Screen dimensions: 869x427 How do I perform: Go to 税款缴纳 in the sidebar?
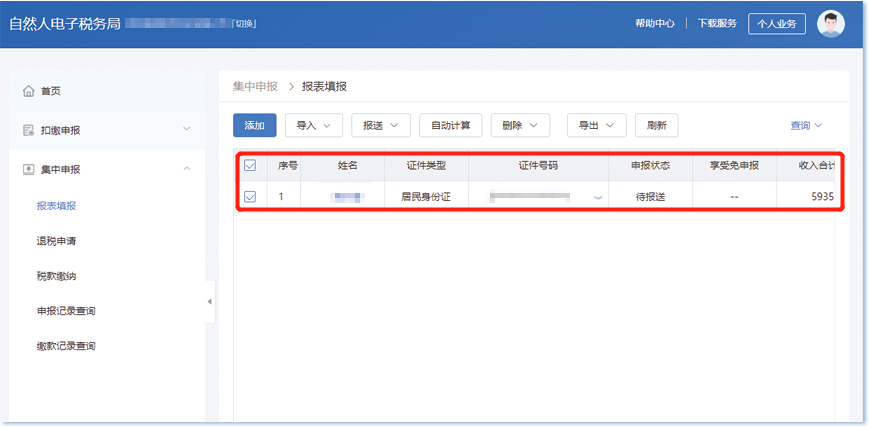(x=56, y=276)
